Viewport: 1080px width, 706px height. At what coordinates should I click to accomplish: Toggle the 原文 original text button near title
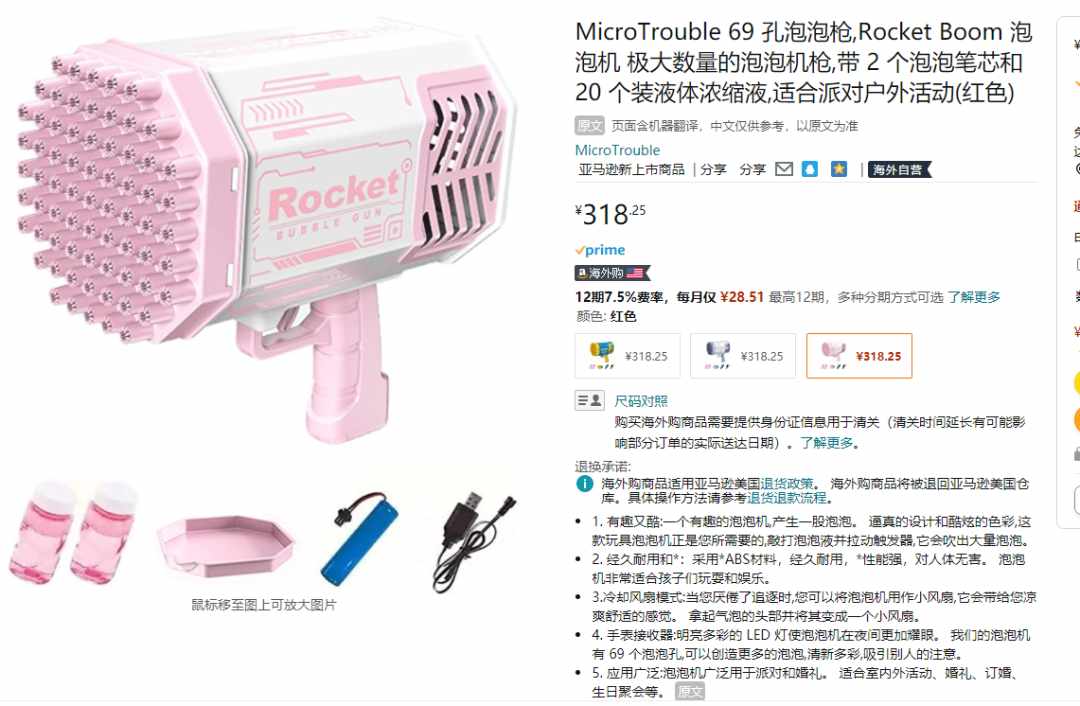click(590, 125)
